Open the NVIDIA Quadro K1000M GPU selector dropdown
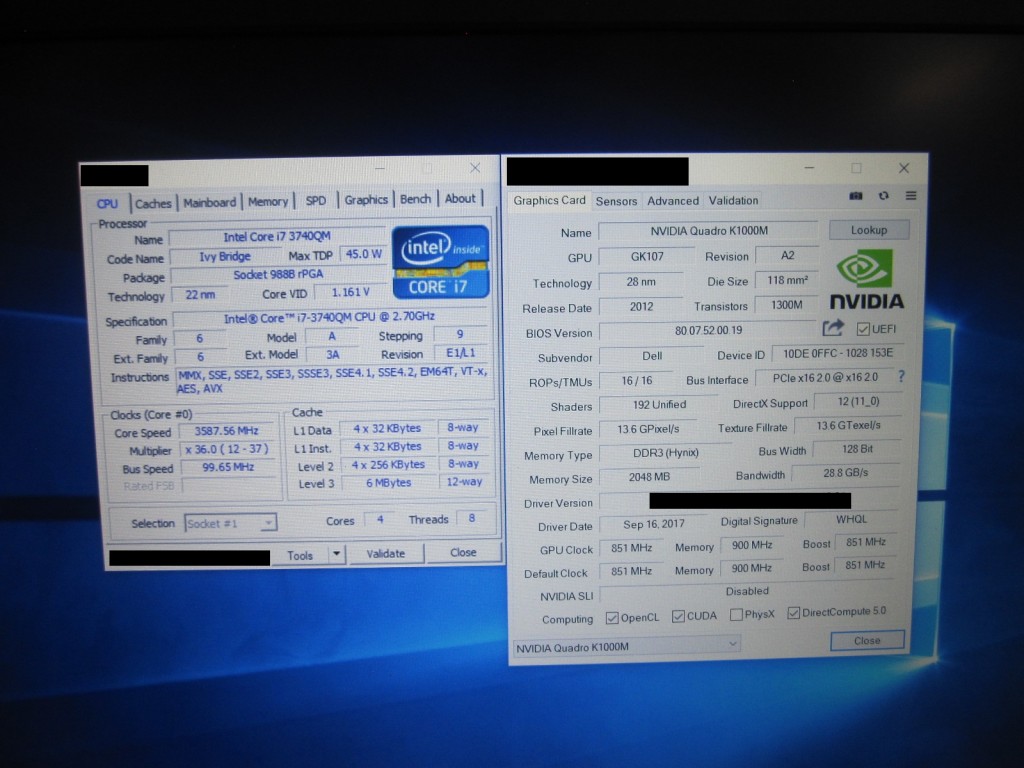Image resolution: width=1024 pixels, height=768 pixels. point(627,647)
